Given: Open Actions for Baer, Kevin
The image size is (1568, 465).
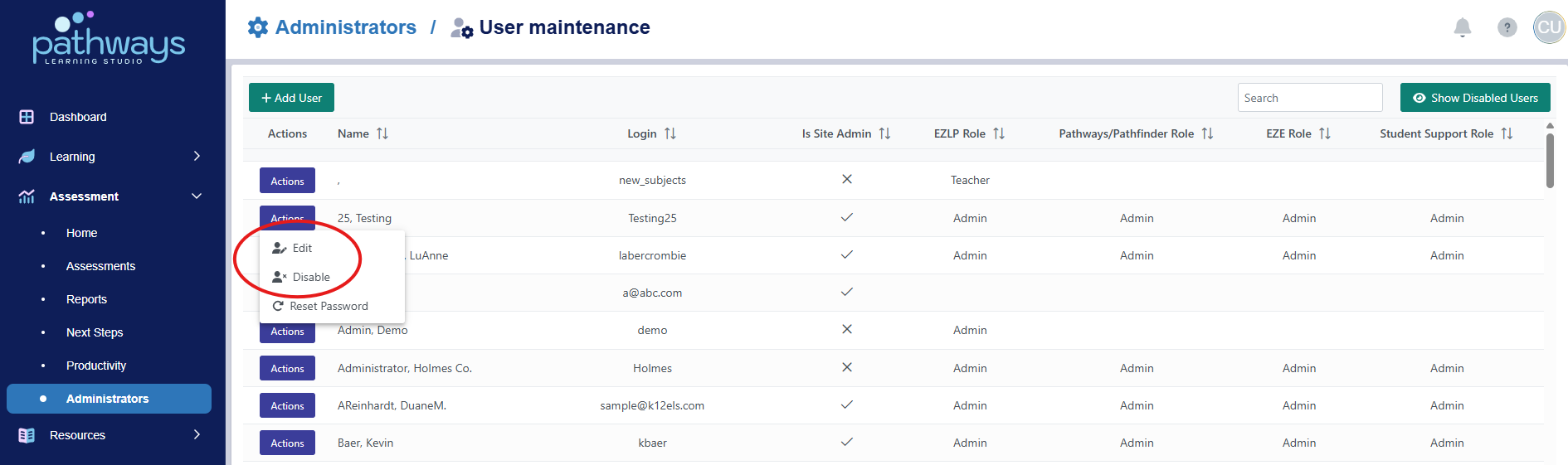Looking at the screenshot, I should [x=287, y=443].
